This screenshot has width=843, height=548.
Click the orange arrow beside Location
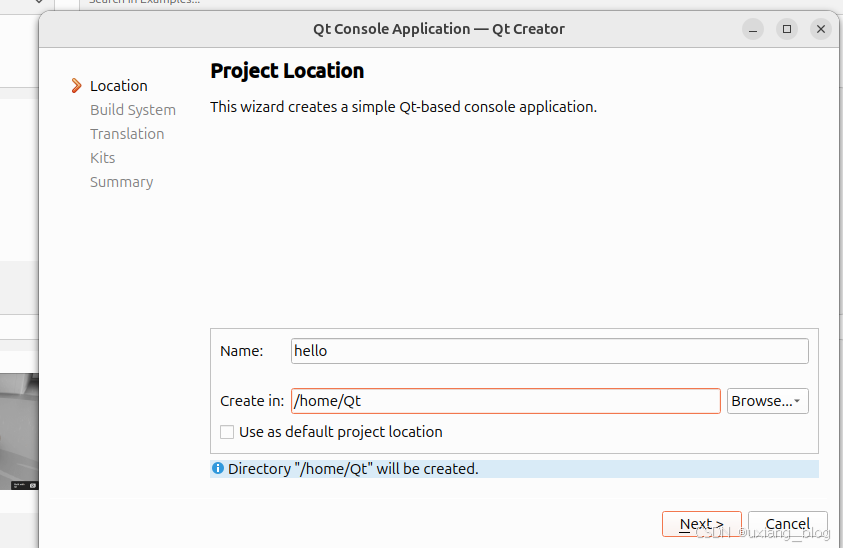76,86
